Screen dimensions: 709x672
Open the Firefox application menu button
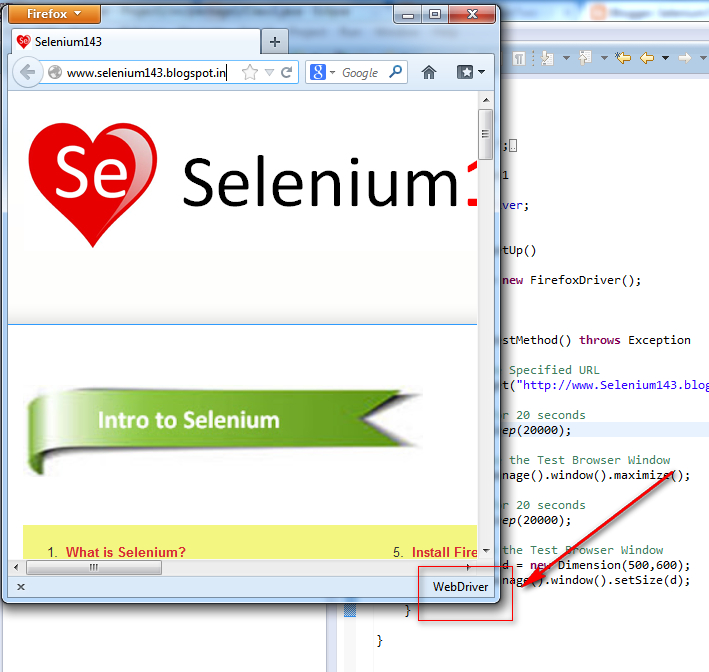point(54,14)
